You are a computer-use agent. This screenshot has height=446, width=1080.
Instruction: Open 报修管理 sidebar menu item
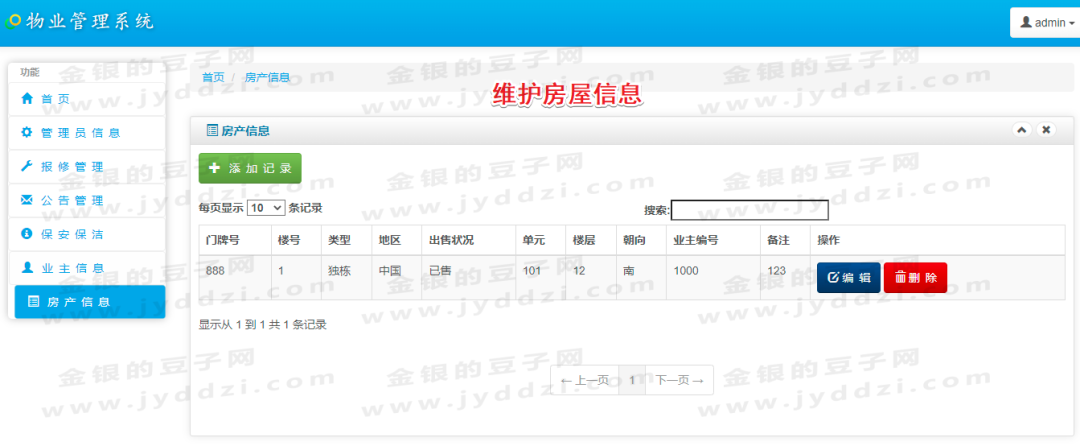click(x=86, y=167)
